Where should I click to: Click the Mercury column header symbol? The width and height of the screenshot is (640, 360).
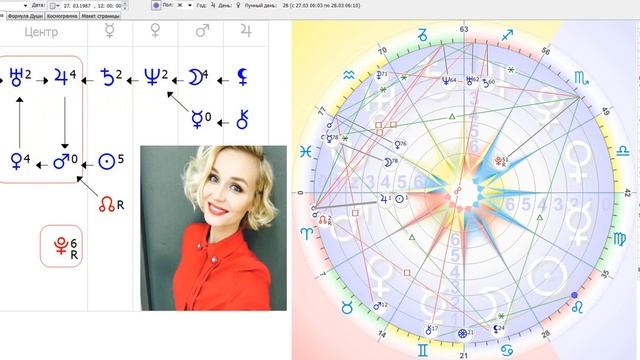(109, 31)
